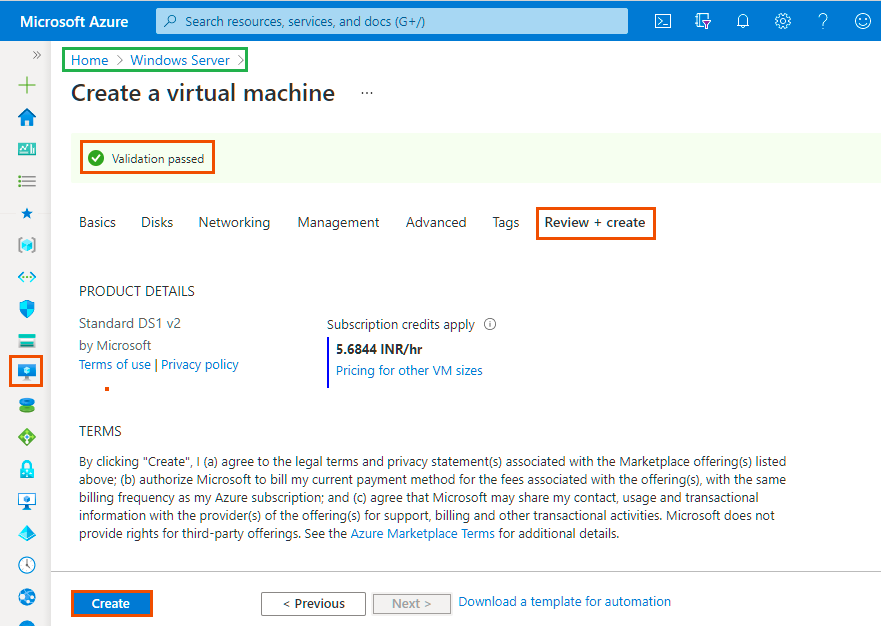Open the ellipsis menu next to page title
This screenshot has width=881, height=626.
[367, 93]
